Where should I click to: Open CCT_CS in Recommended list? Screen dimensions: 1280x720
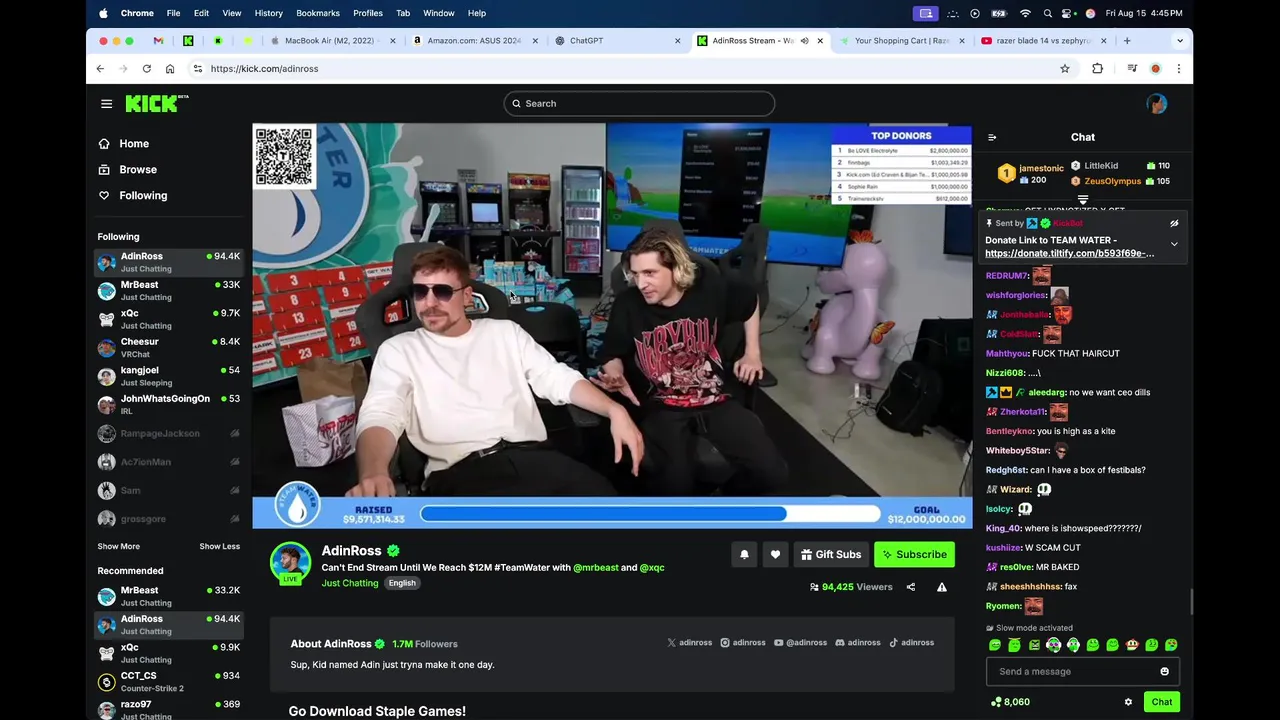(x=168, y=681)
